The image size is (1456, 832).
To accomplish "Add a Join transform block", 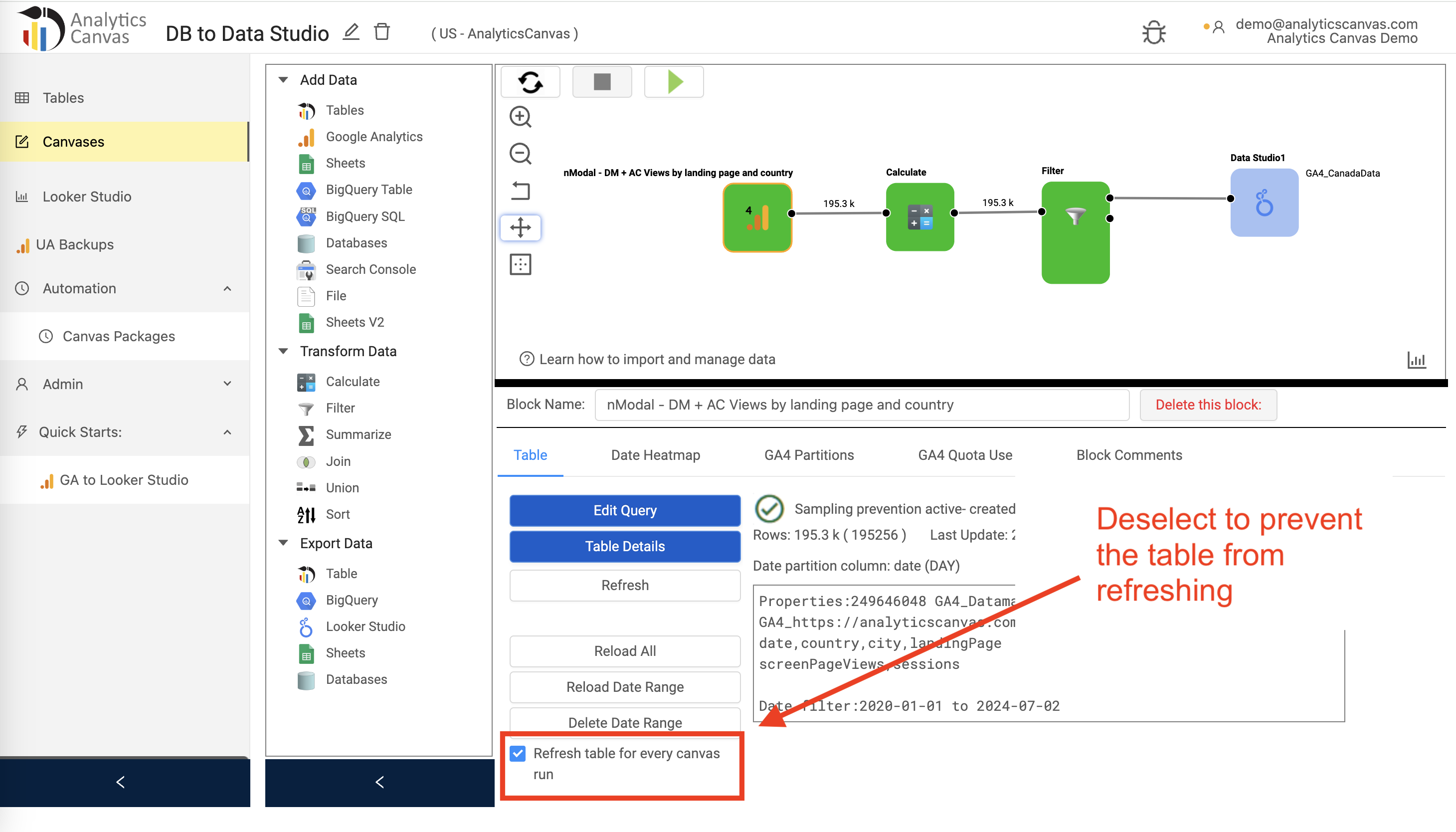I will [338, 461].
